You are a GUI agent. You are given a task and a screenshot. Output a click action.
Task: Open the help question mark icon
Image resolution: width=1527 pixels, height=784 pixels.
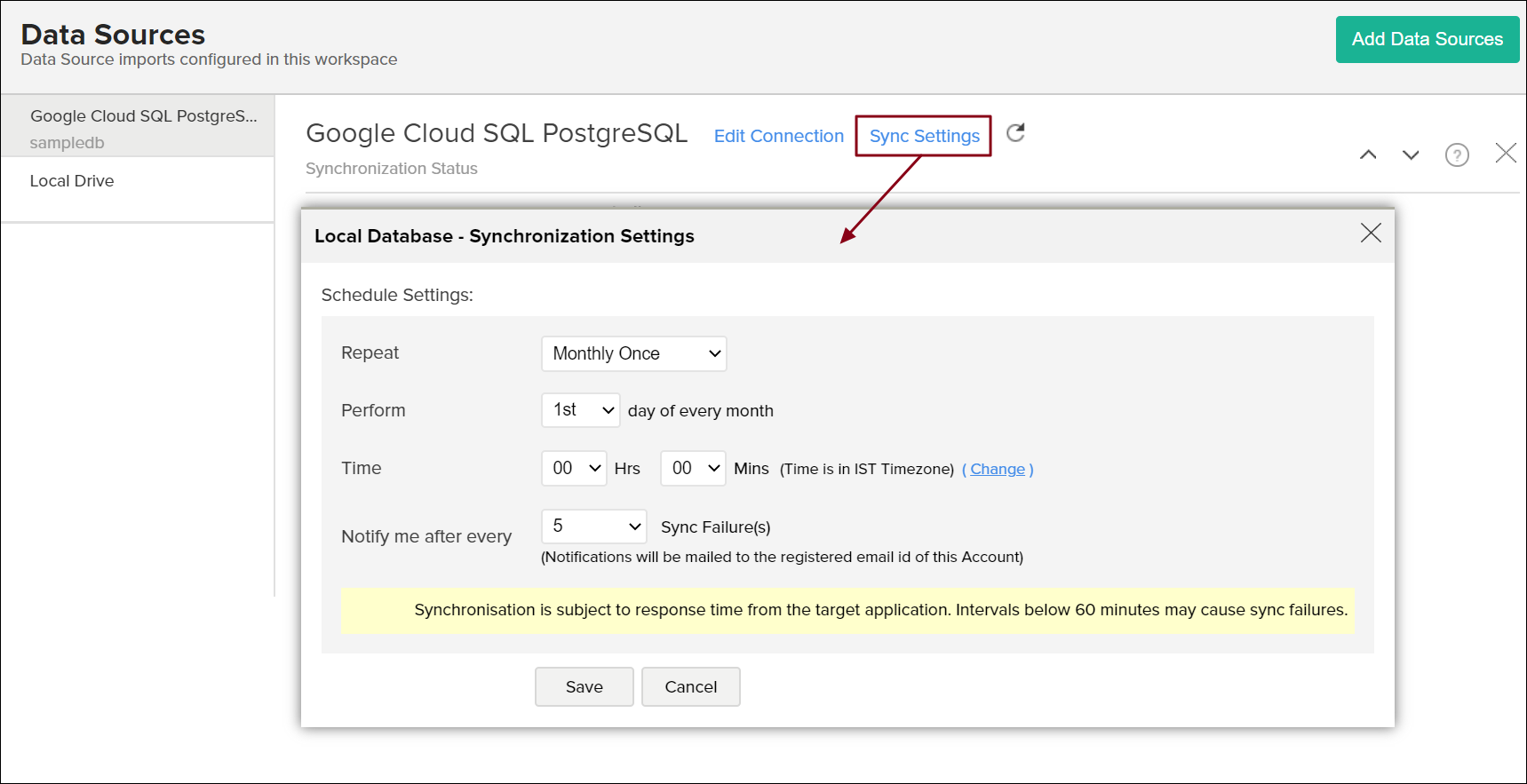[x=1457, y=154]
